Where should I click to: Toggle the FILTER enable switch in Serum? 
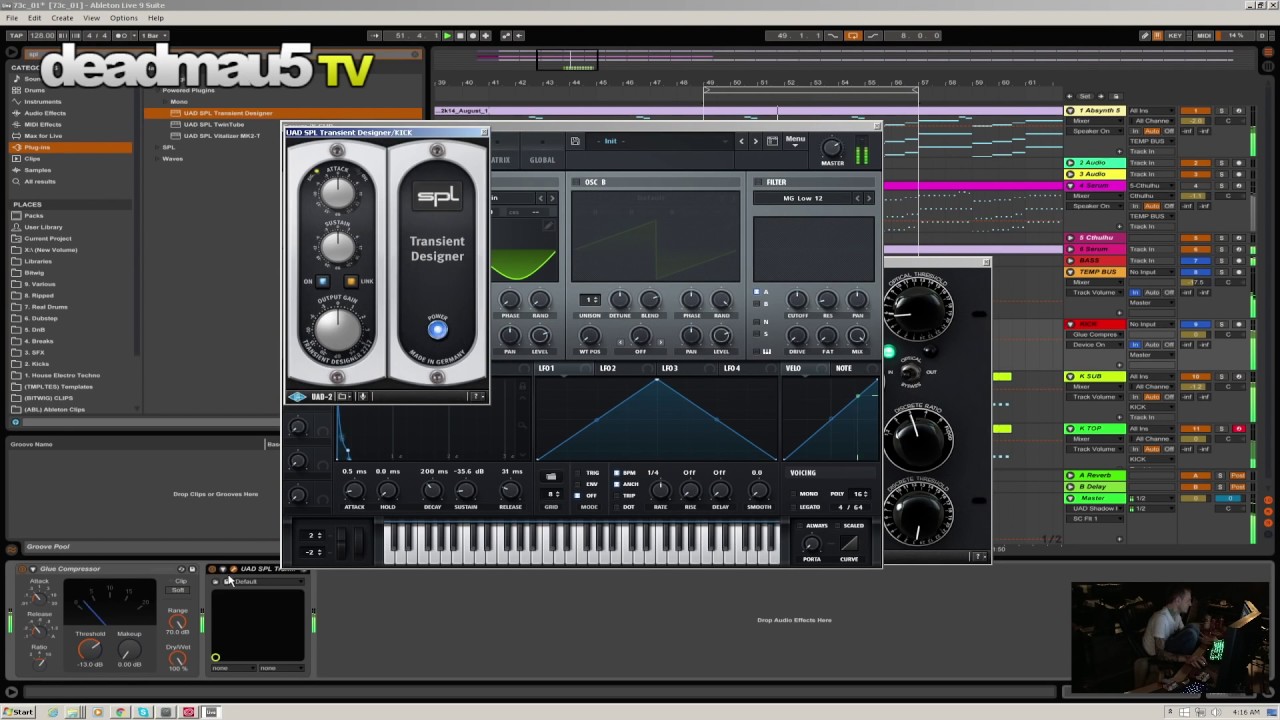(x=759, y=182)
